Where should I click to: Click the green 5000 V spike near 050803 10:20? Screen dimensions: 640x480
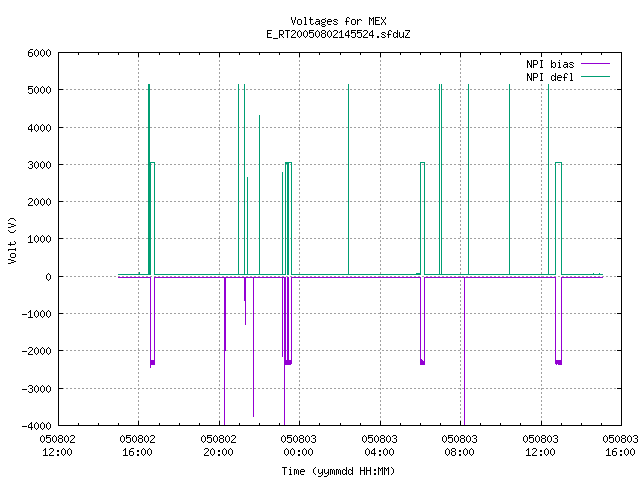[509, 180]
